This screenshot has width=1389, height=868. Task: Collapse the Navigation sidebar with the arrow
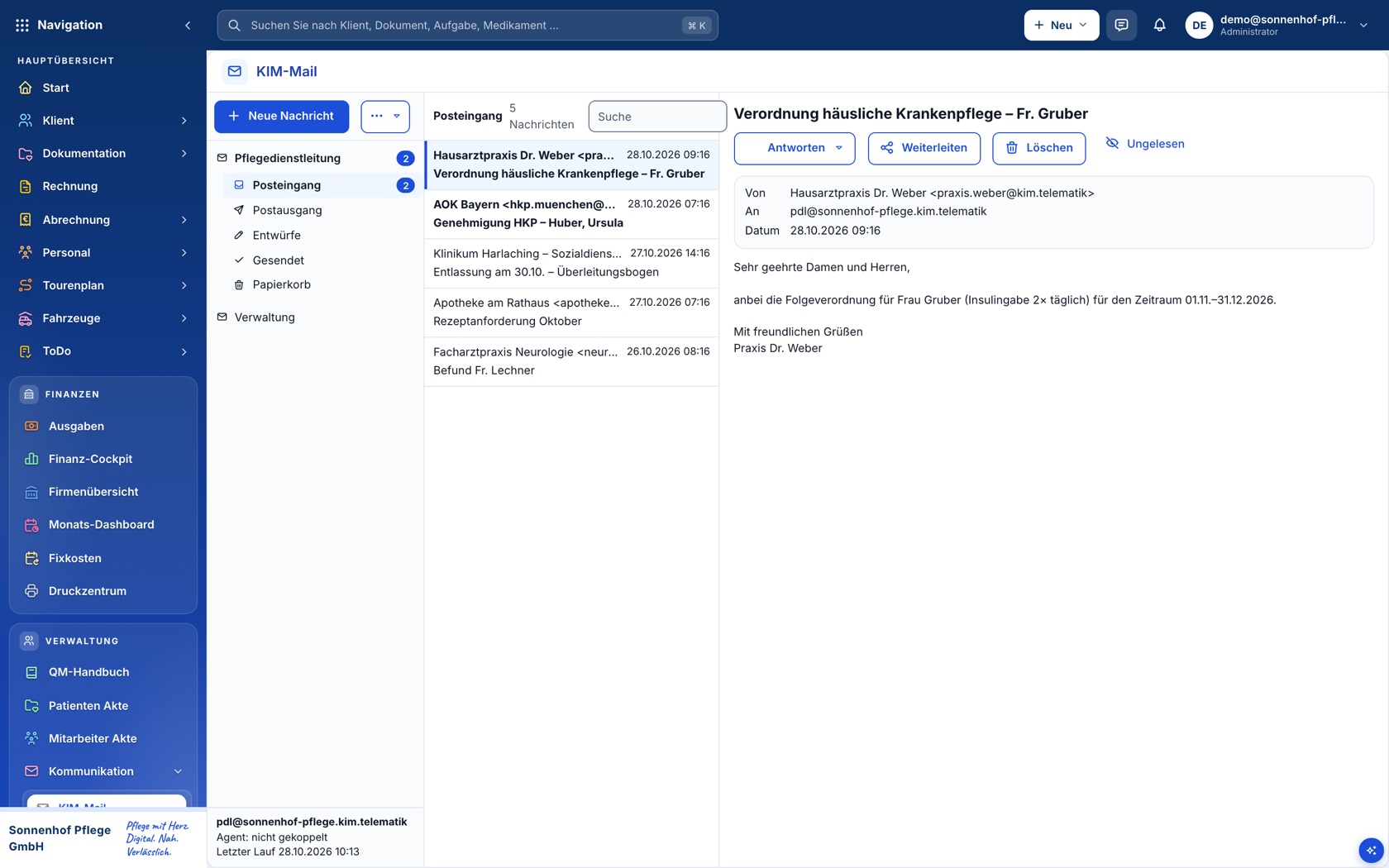coord(188,26)
